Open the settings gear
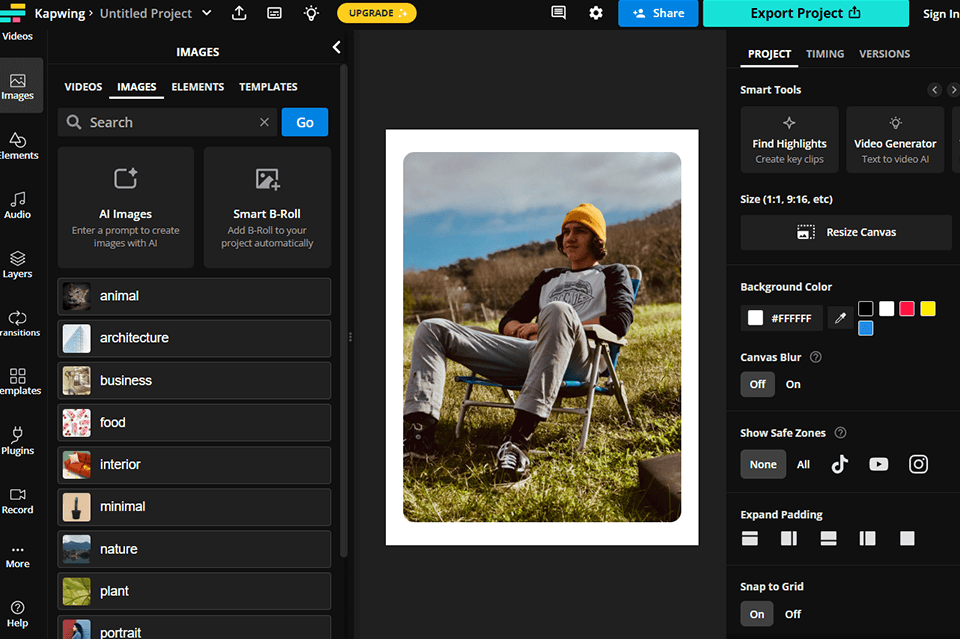960x639 pixels. click(x=596, y=13)
